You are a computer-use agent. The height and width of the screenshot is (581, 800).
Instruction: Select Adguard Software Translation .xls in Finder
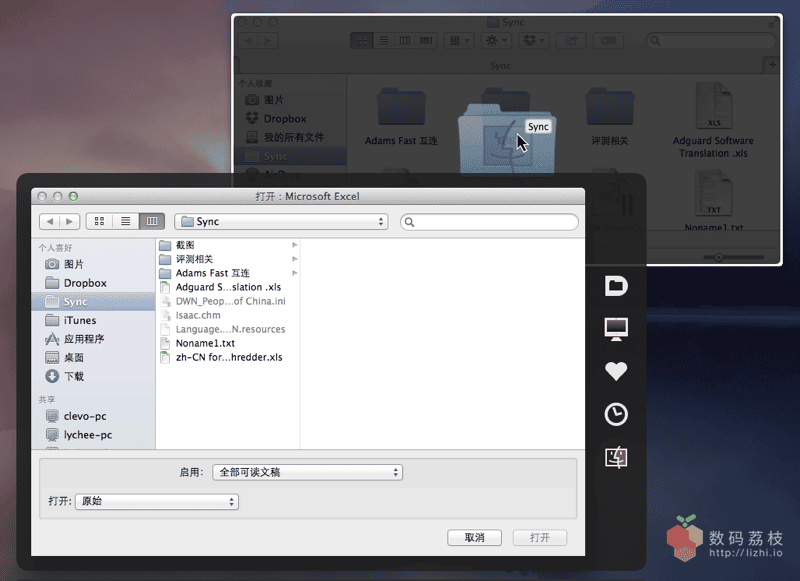[x=713, y=121]
